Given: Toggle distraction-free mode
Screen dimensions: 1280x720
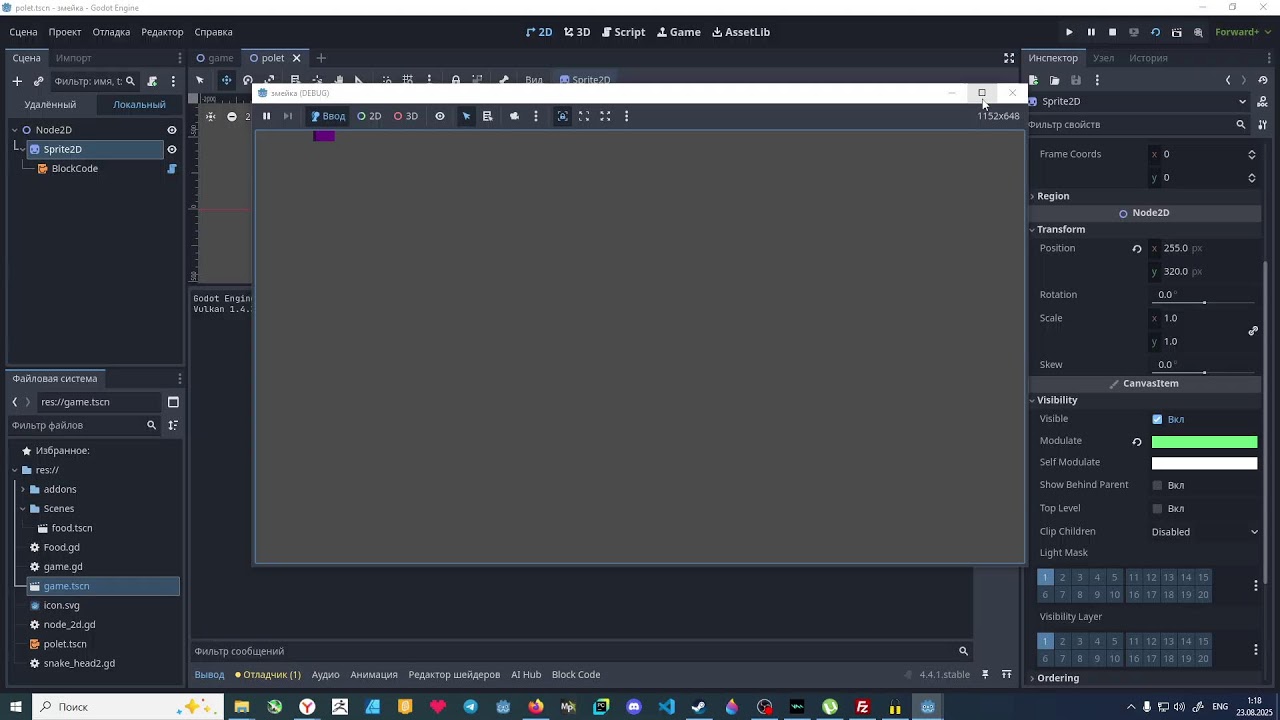Looking at the screenshot, I should pyautogui.click(x=1009, y=58).
